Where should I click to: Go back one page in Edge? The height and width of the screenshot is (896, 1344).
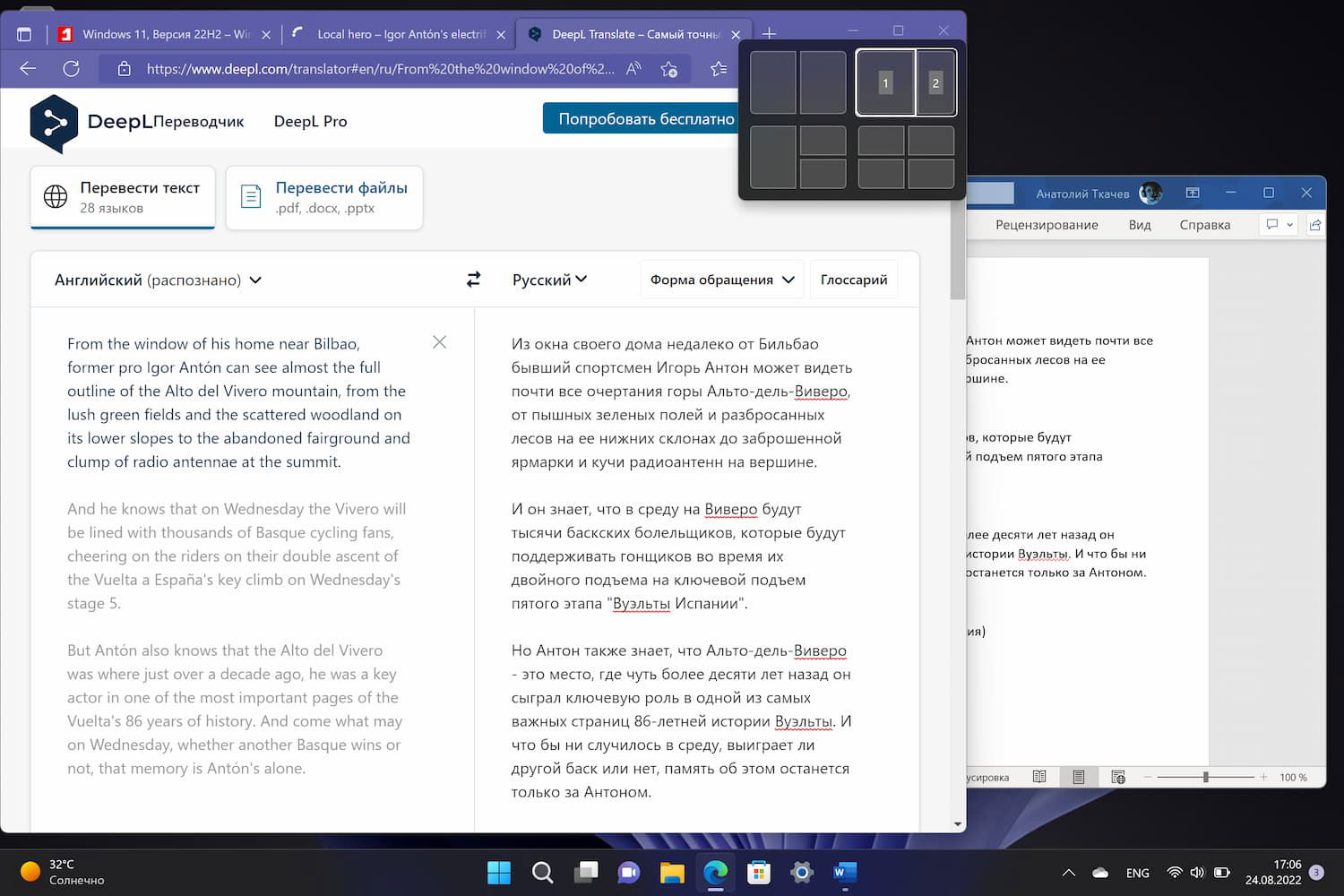[28, 68]
